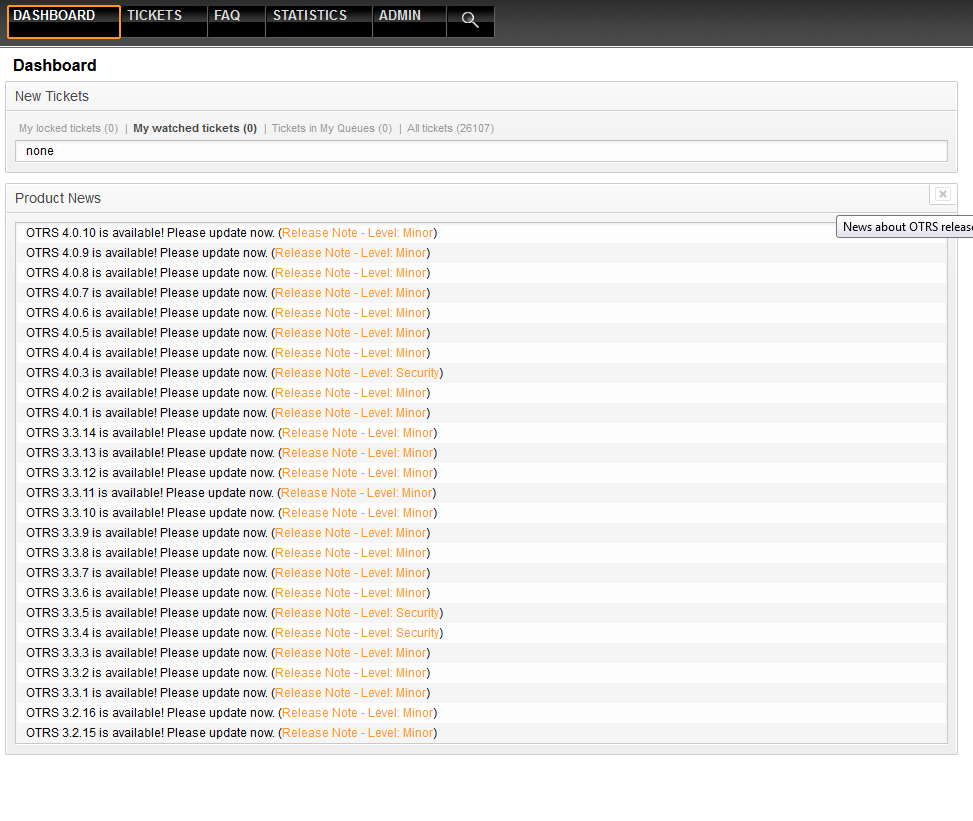Open the Statistics menu
This screenshot has height=821, width=973.
[x=319, y=22]
